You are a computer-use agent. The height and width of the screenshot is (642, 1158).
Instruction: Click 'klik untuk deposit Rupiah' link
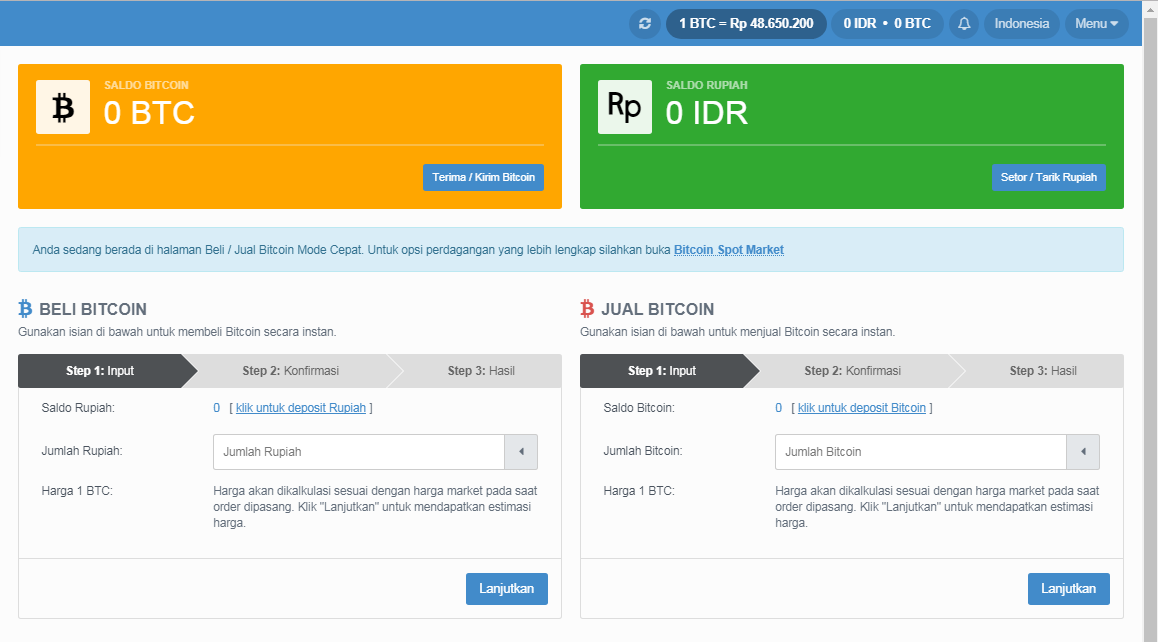click(301, 408)
